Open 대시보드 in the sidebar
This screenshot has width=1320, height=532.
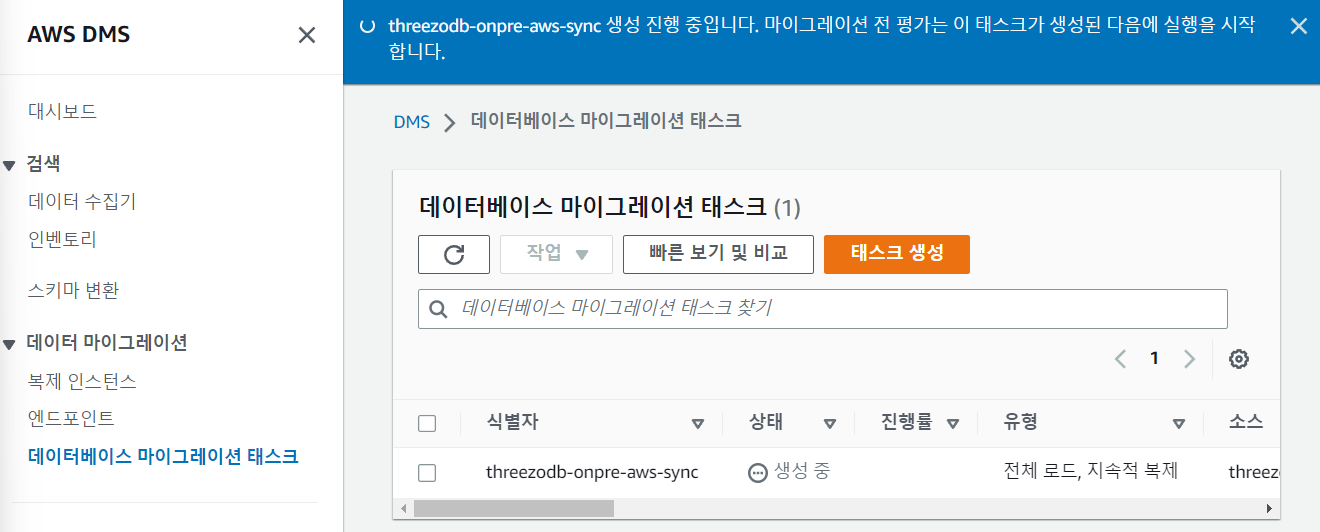tap(63, 111)
